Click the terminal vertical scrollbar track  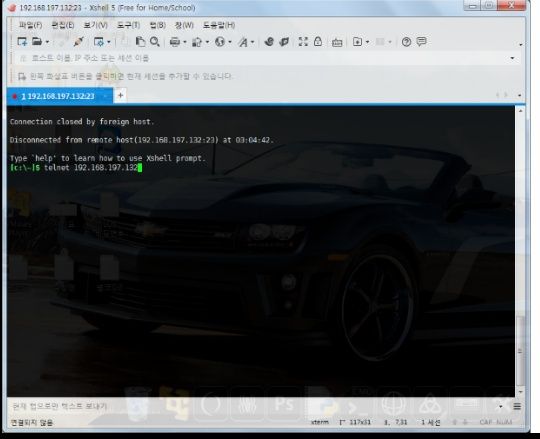[x=520, y=251]
